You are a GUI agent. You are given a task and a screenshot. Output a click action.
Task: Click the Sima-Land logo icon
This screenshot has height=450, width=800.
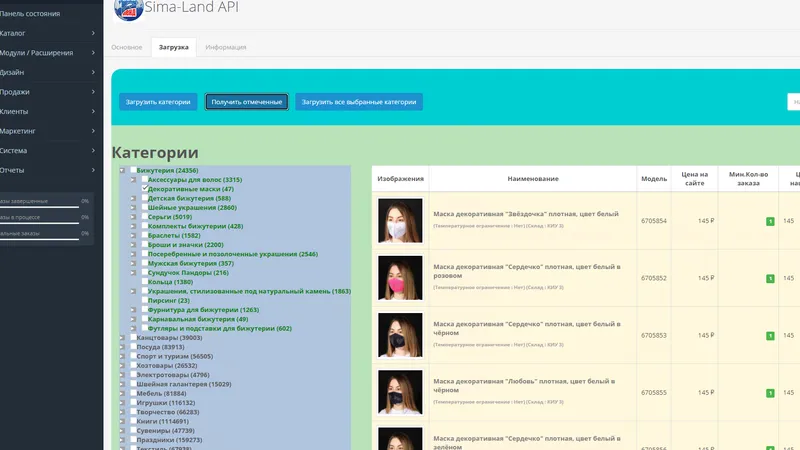128,9
